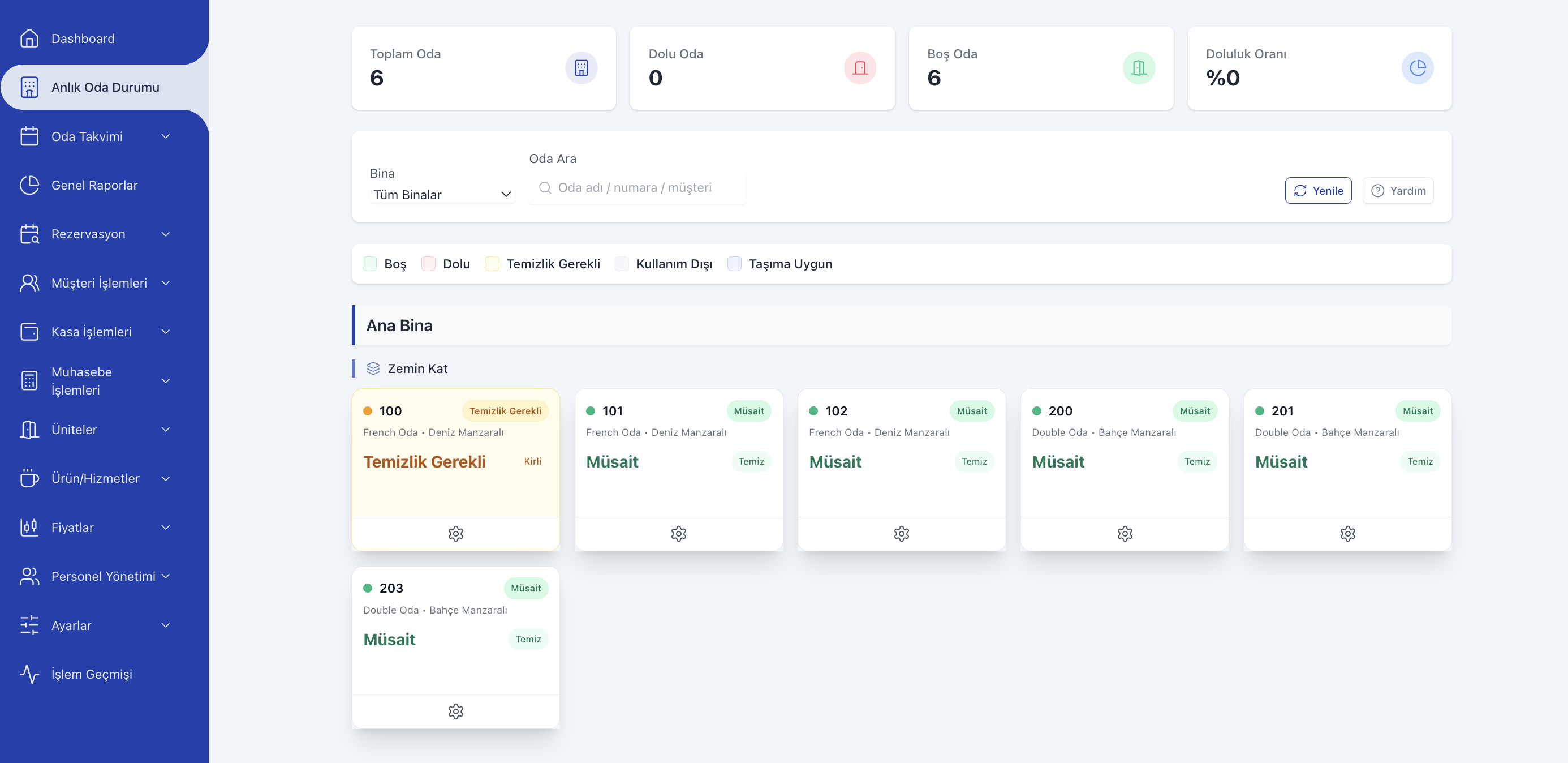Image resolution: width=1568 pixels, height=763 pixels.
Task: Click the Boş Oda green door icon
Action: [x=1138, y=67]
